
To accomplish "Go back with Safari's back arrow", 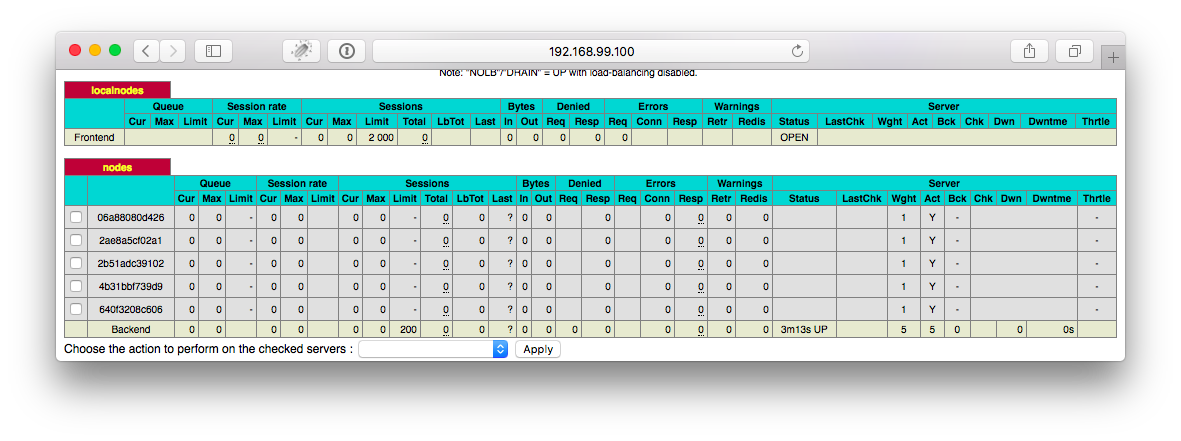I will pos(147,51).
